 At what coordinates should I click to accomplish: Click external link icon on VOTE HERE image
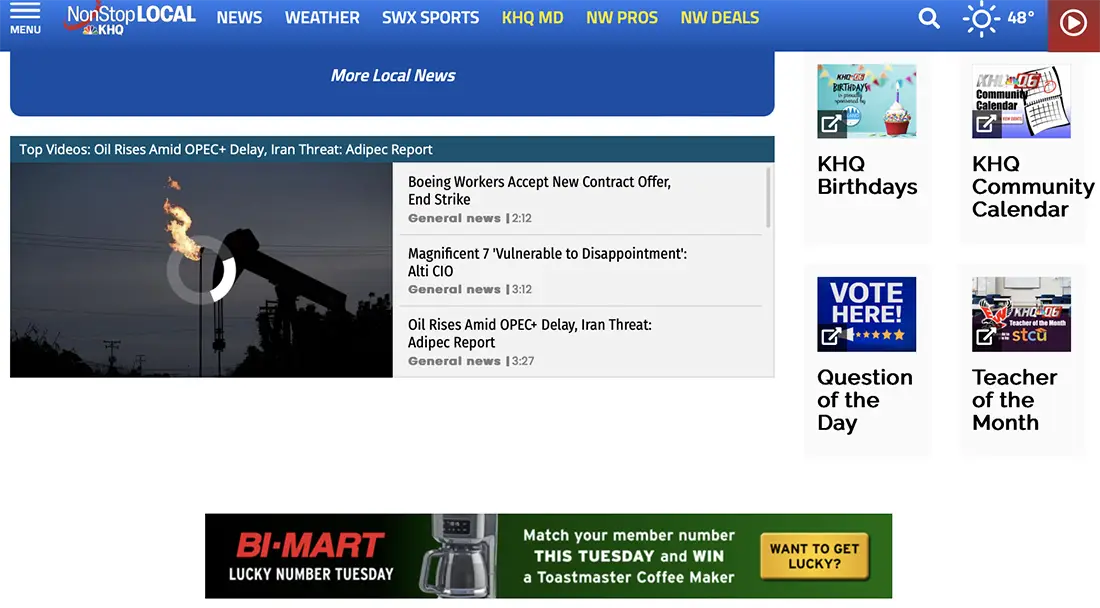831,337
